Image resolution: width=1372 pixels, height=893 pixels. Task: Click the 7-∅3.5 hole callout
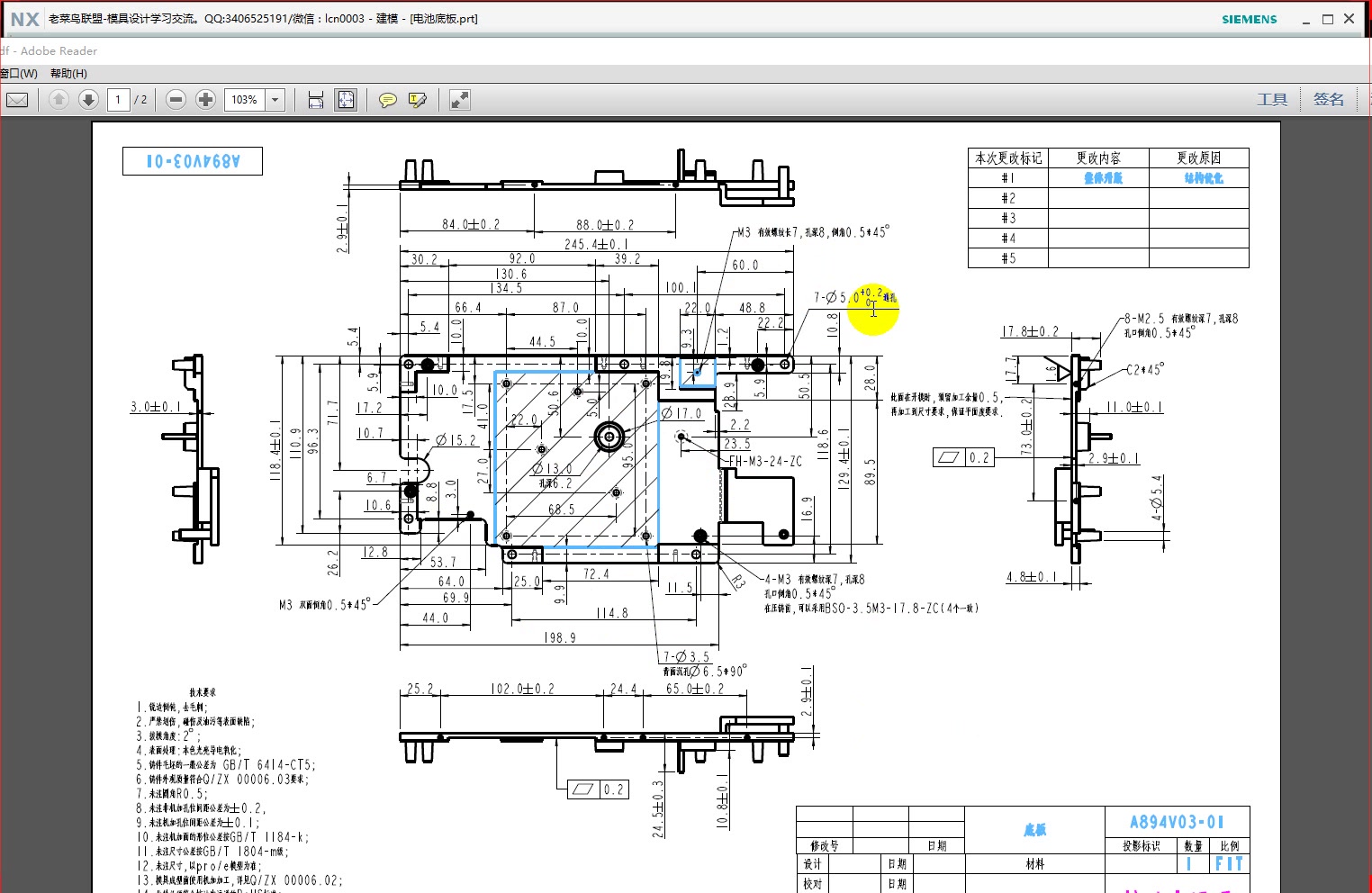pyautogui.click(x=687, y=656)
